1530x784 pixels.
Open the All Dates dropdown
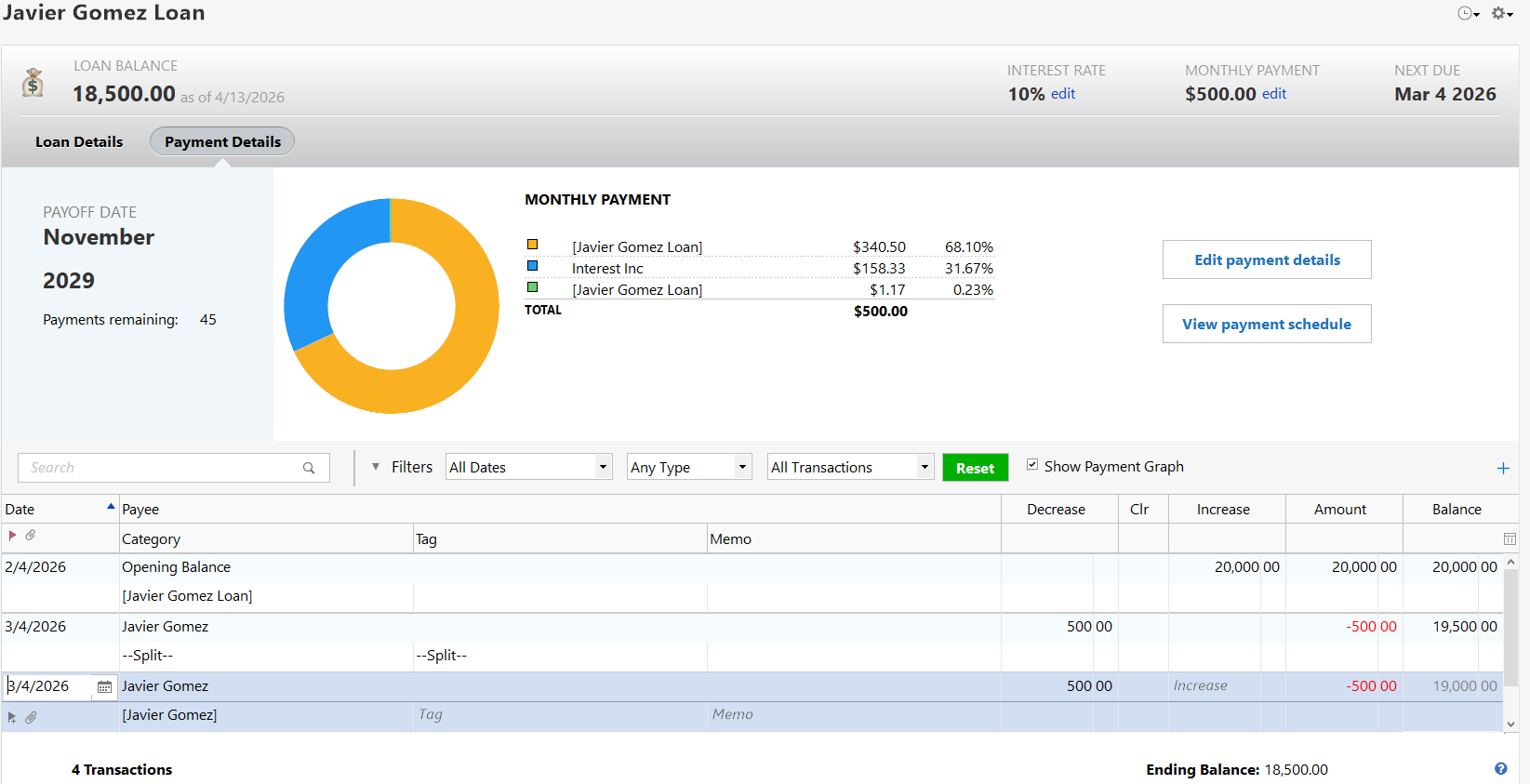(529, 467)
